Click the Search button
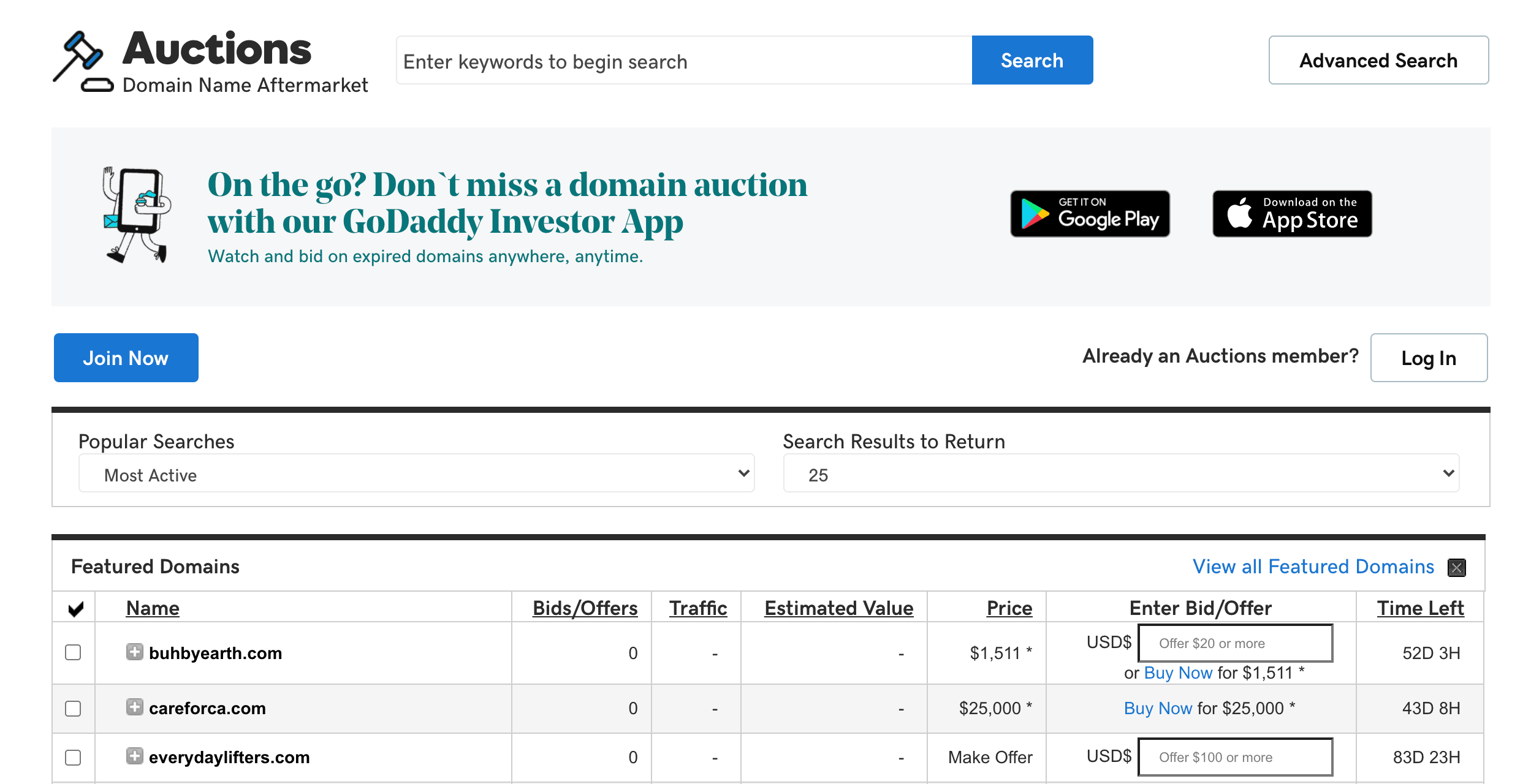Screen dimensions: 1531x784 coord(1031,59)
